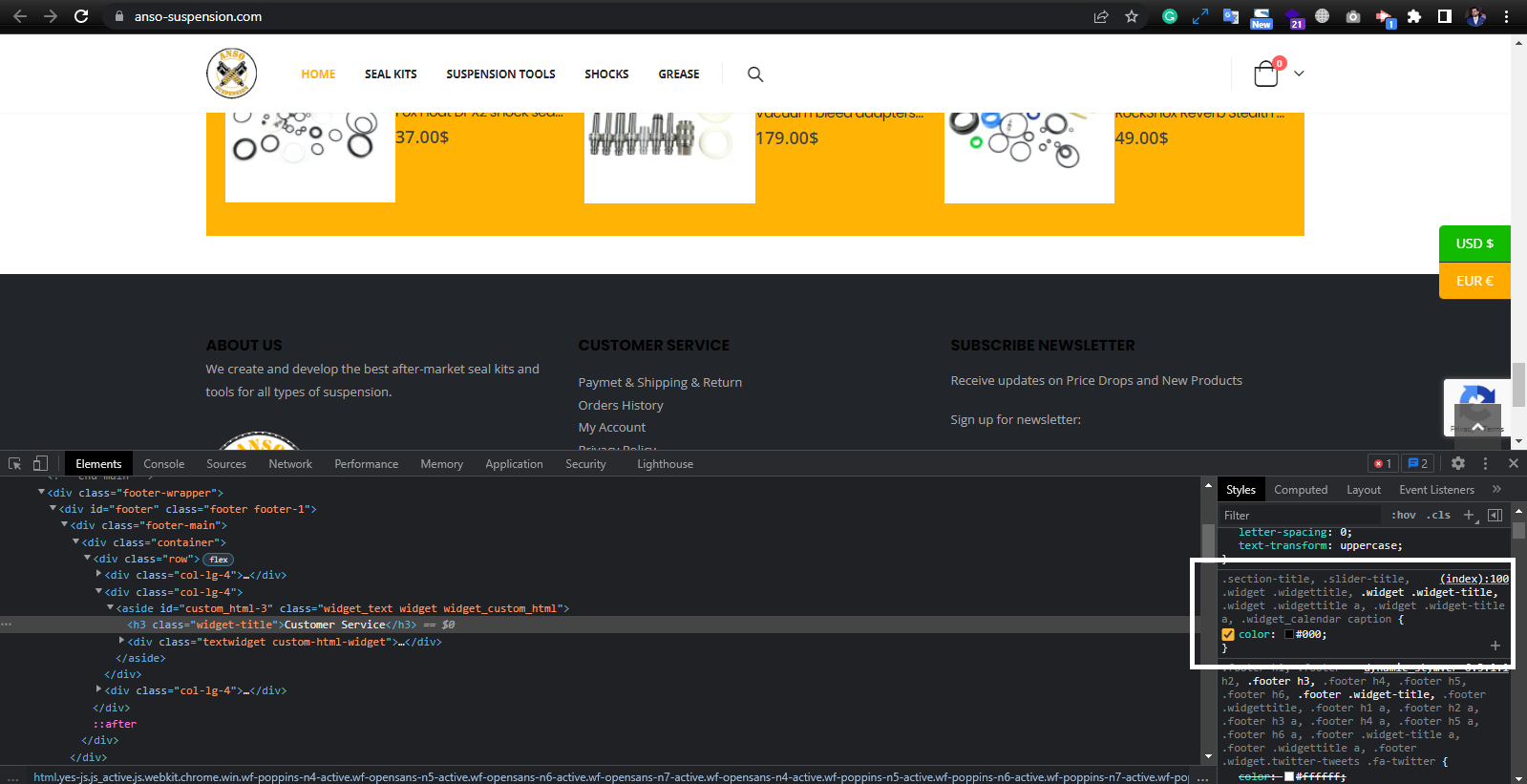The image size is (1527, 784).
Task: Toggle the .cls element classes button
Action: [x=1438, y=515]
